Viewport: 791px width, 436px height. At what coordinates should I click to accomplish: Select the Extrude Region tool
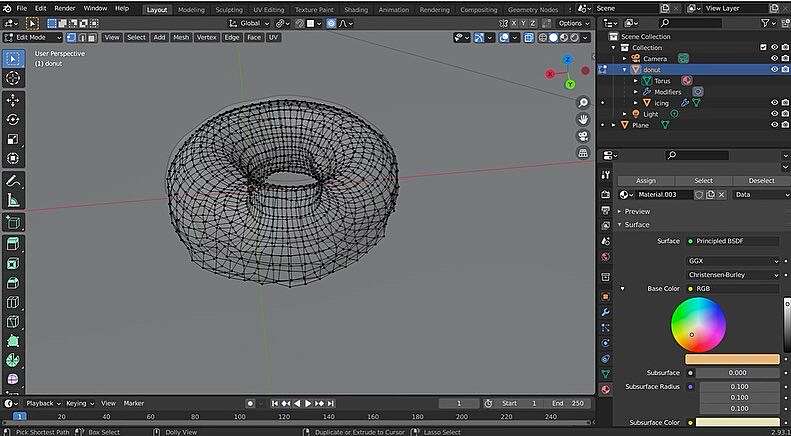[14, 244]
